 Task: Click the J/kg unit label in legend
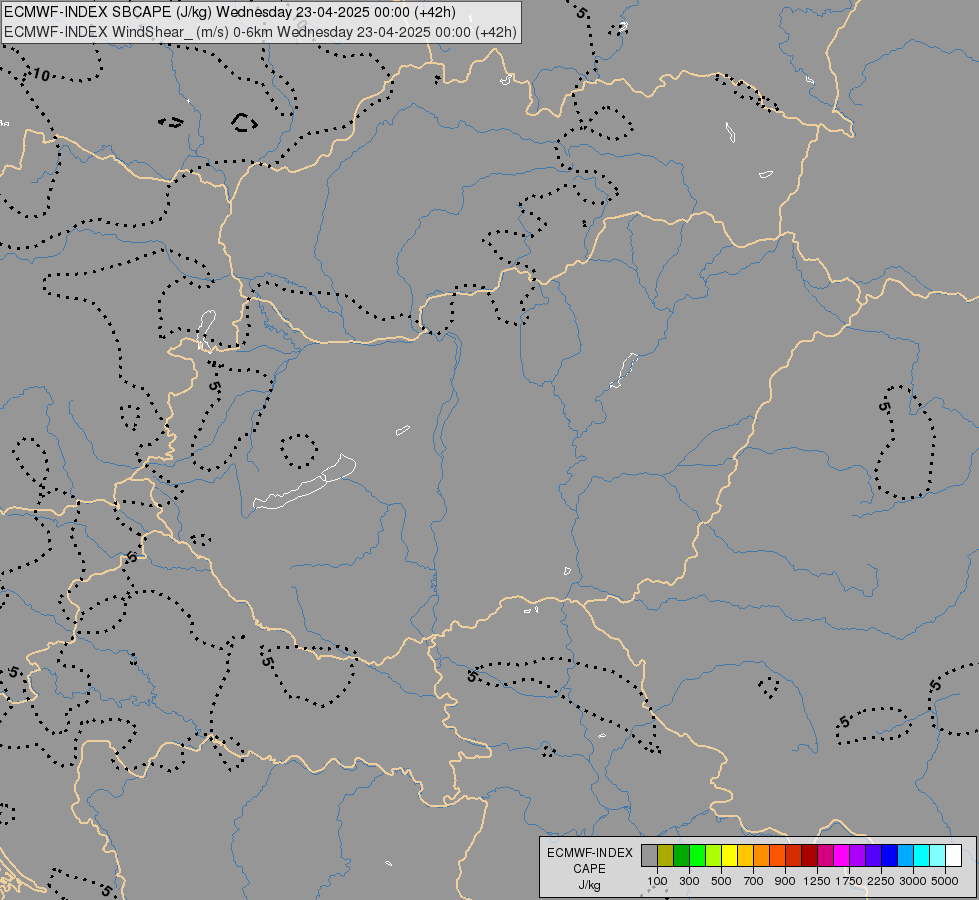[x=589, y=885]
